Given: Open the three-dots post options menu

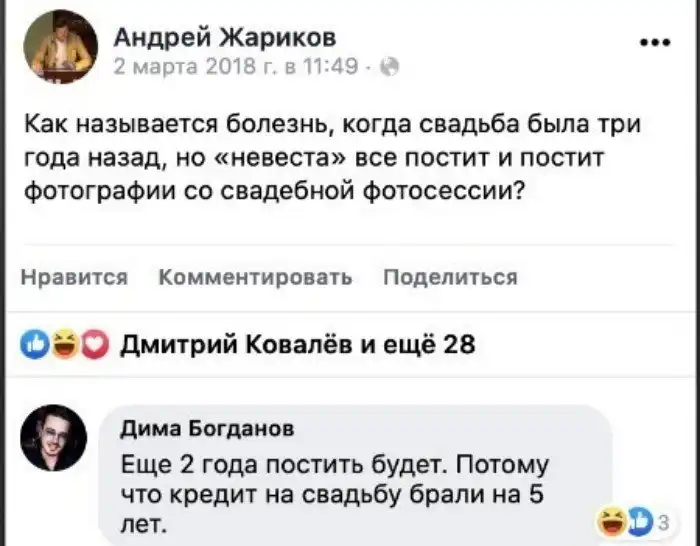Looking at the screenshot, I should (654, 43).
